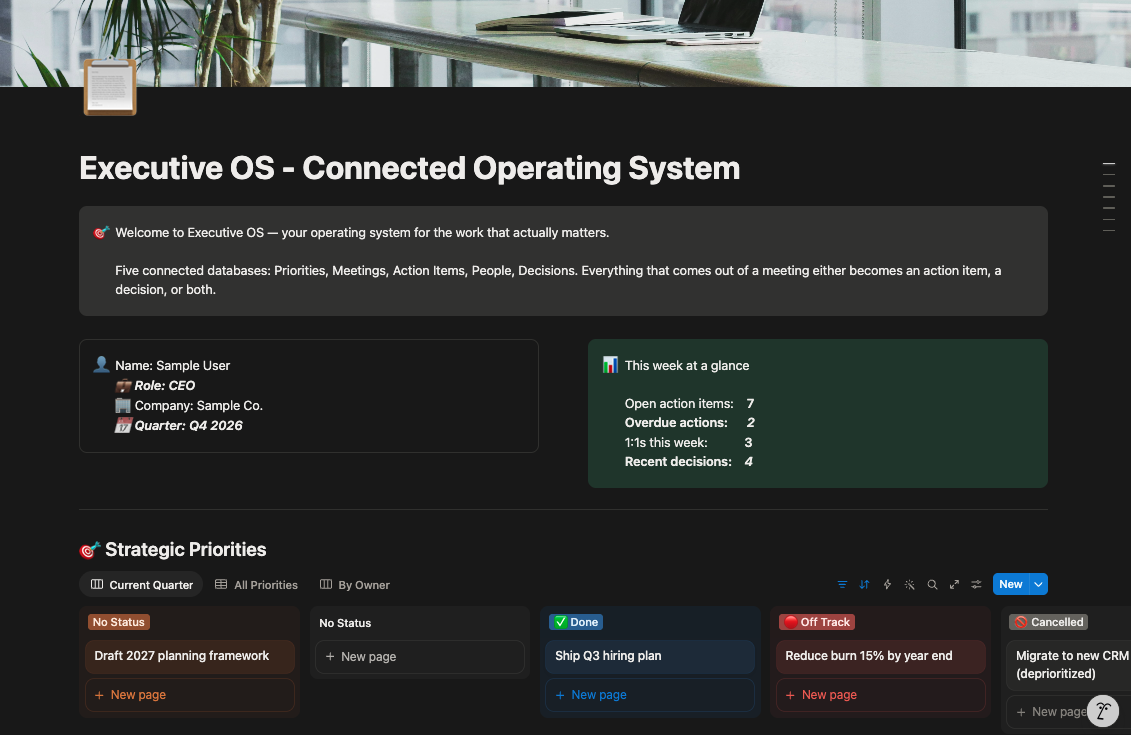Switch to the Current Quarter tab
1131x735 pixels.
(x=141, y=585)
